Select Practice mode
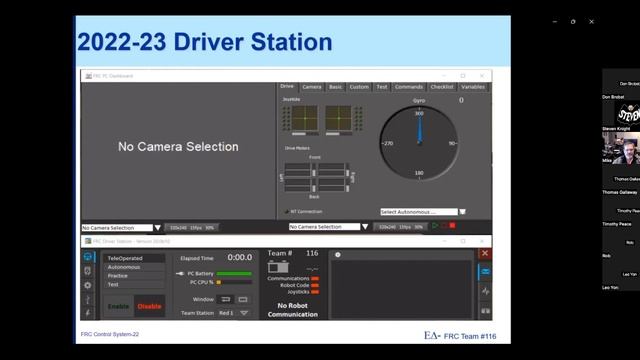This screenshot has width=640, height=360. pos(134,276)
